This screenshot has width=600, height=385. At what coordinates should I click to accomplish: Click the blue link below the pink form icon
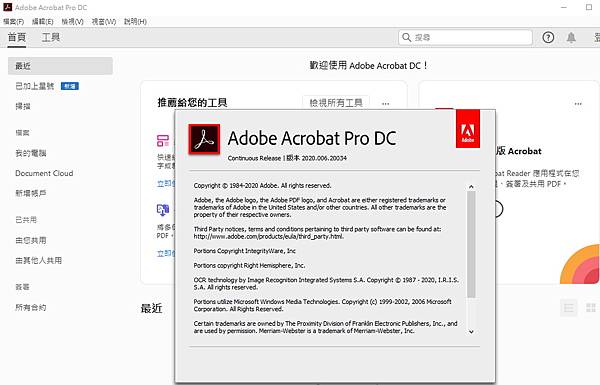(x=166, y=183)
